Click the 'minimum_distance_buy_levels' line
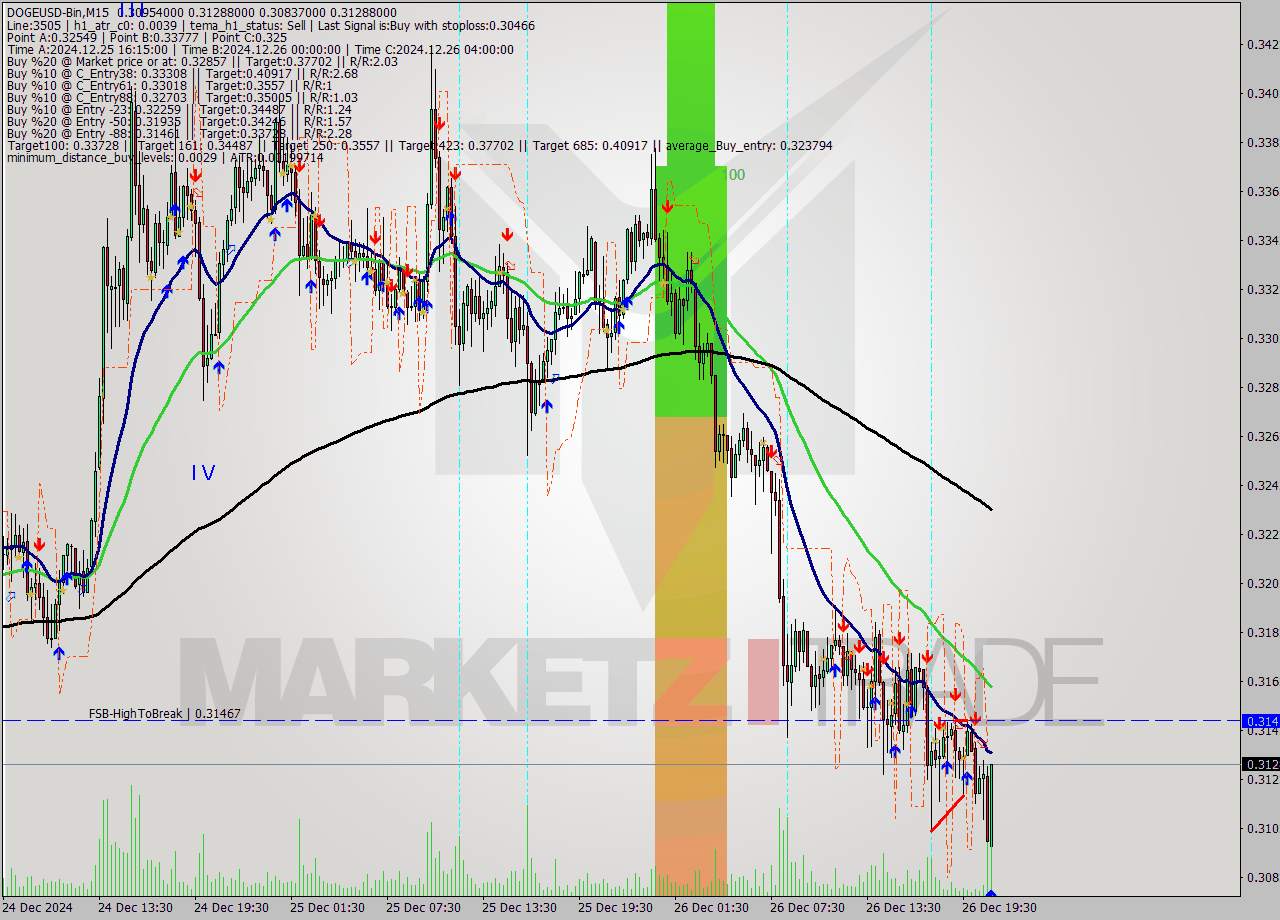The width and height of the screenshot is (1280, 920). [165, 157]
